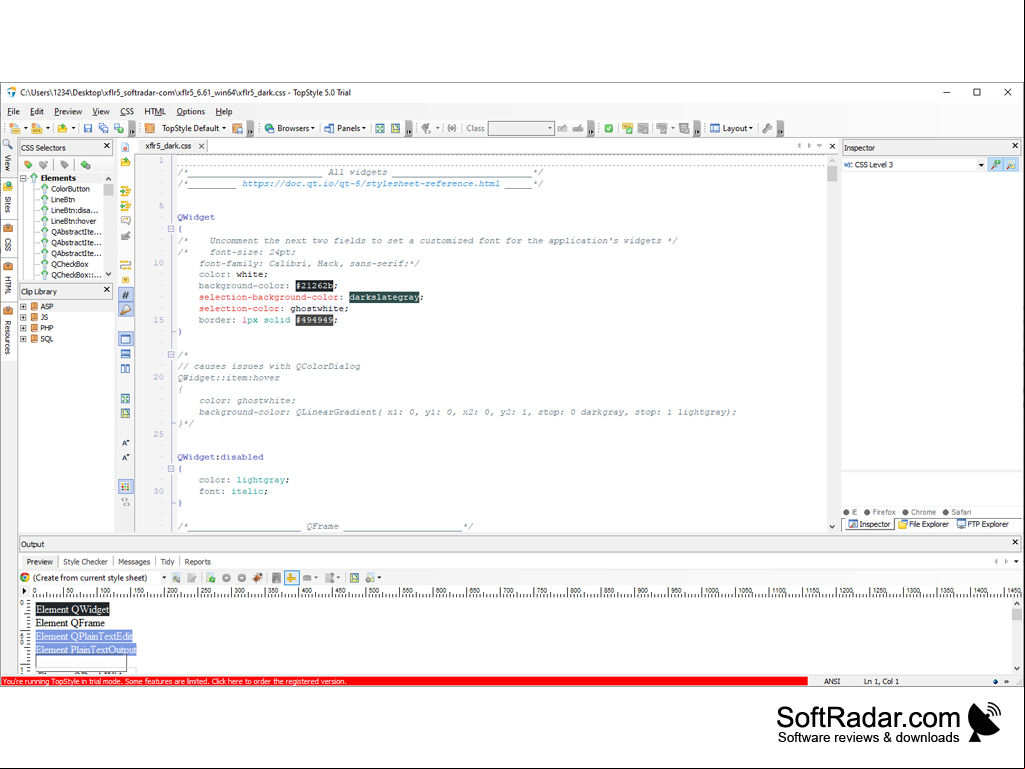Click the split view vertical columns icon
This screenshot has width=1025, height=769.
point(126,369)
